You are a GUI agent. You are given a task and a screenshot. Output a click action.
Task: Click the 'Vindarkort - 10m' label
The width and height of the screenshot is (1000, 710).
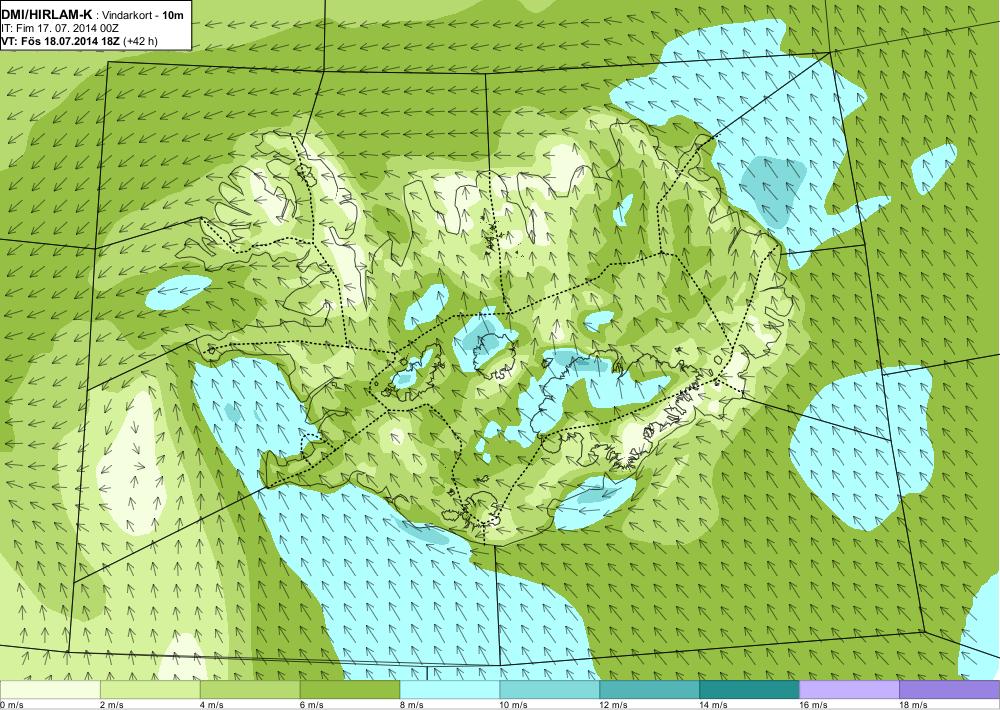point(143,15)
